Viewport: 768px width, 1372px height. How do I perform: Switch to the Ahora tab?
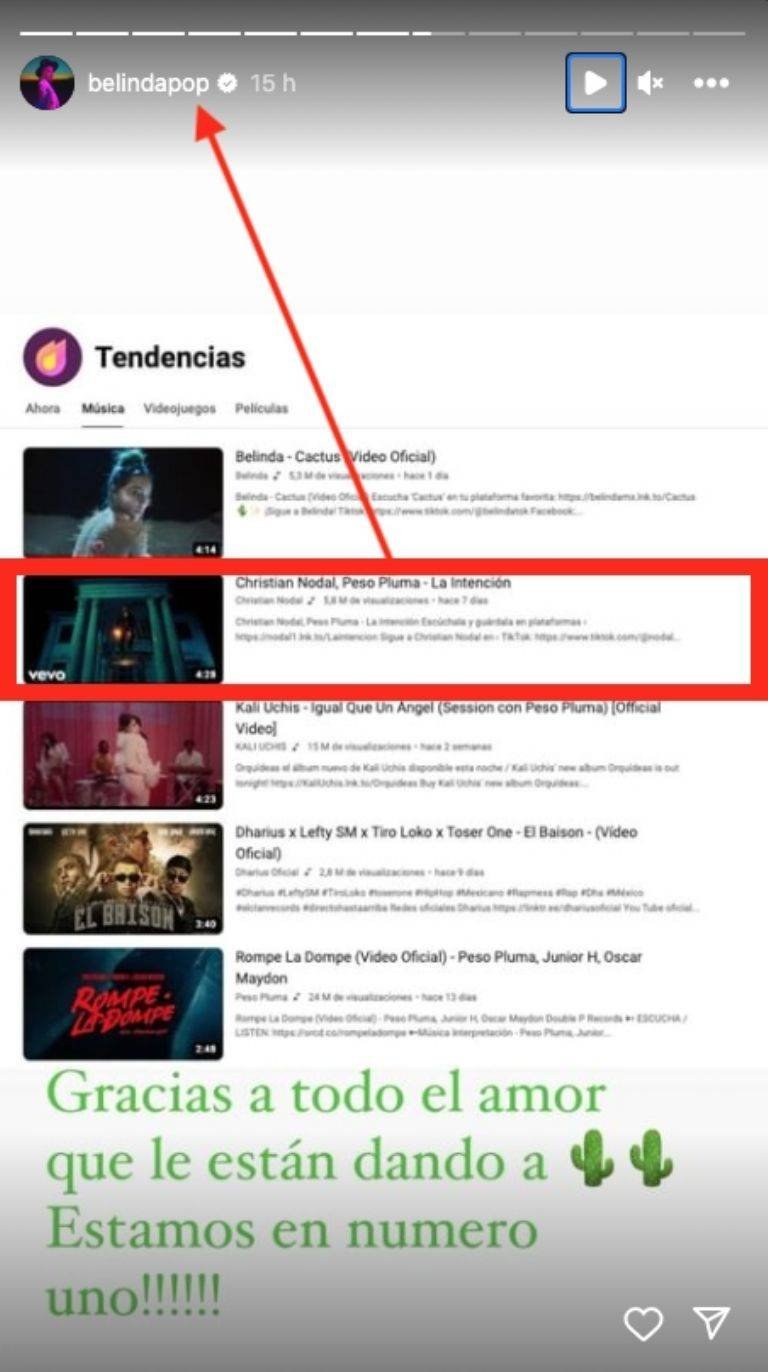(42, 409)
